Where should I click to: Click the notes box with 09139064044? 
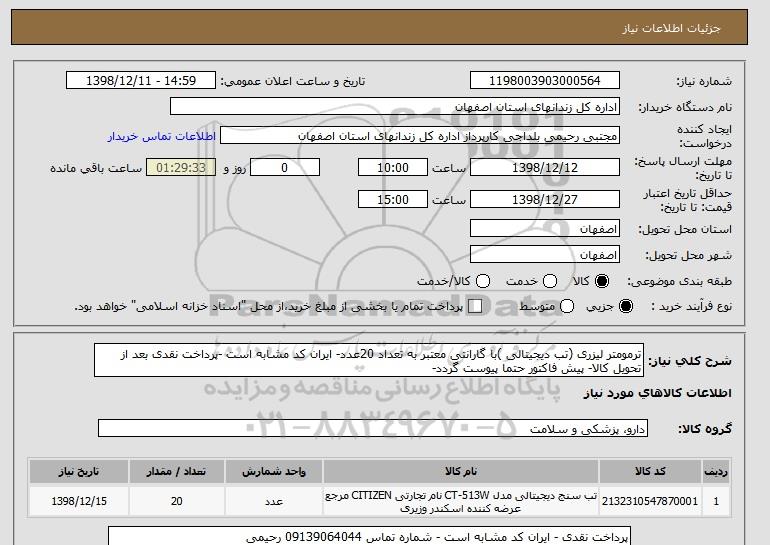pos(369,536)
